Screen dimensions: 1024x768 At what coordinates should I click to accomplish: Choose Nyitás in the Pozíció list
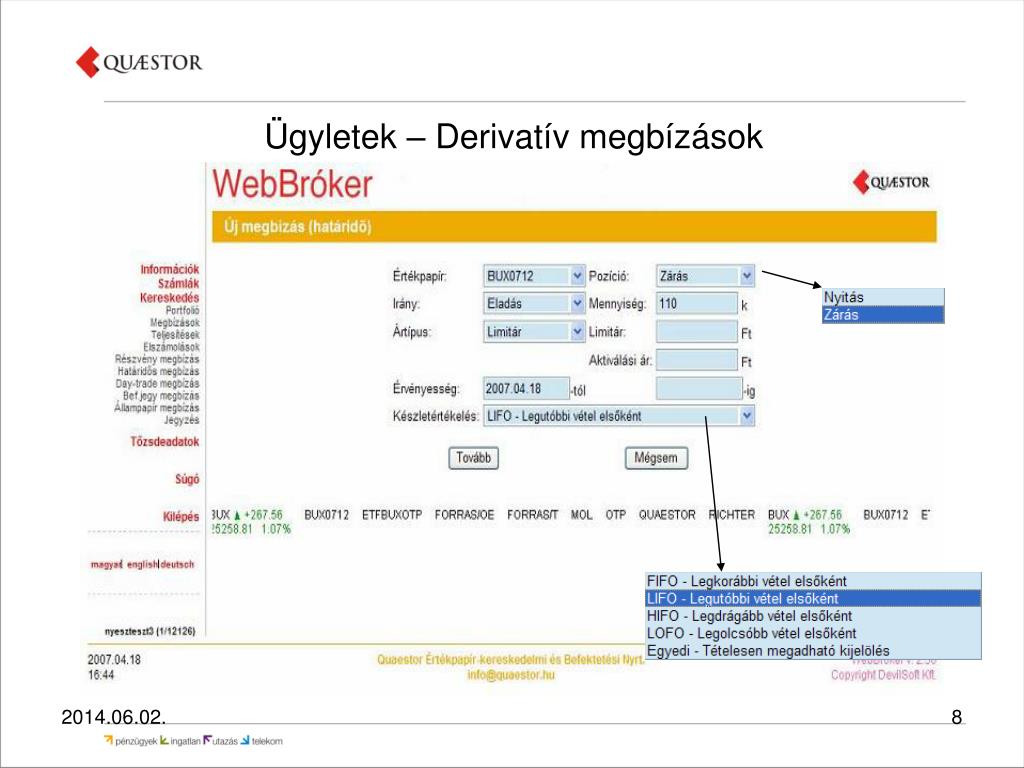[883, 297]
